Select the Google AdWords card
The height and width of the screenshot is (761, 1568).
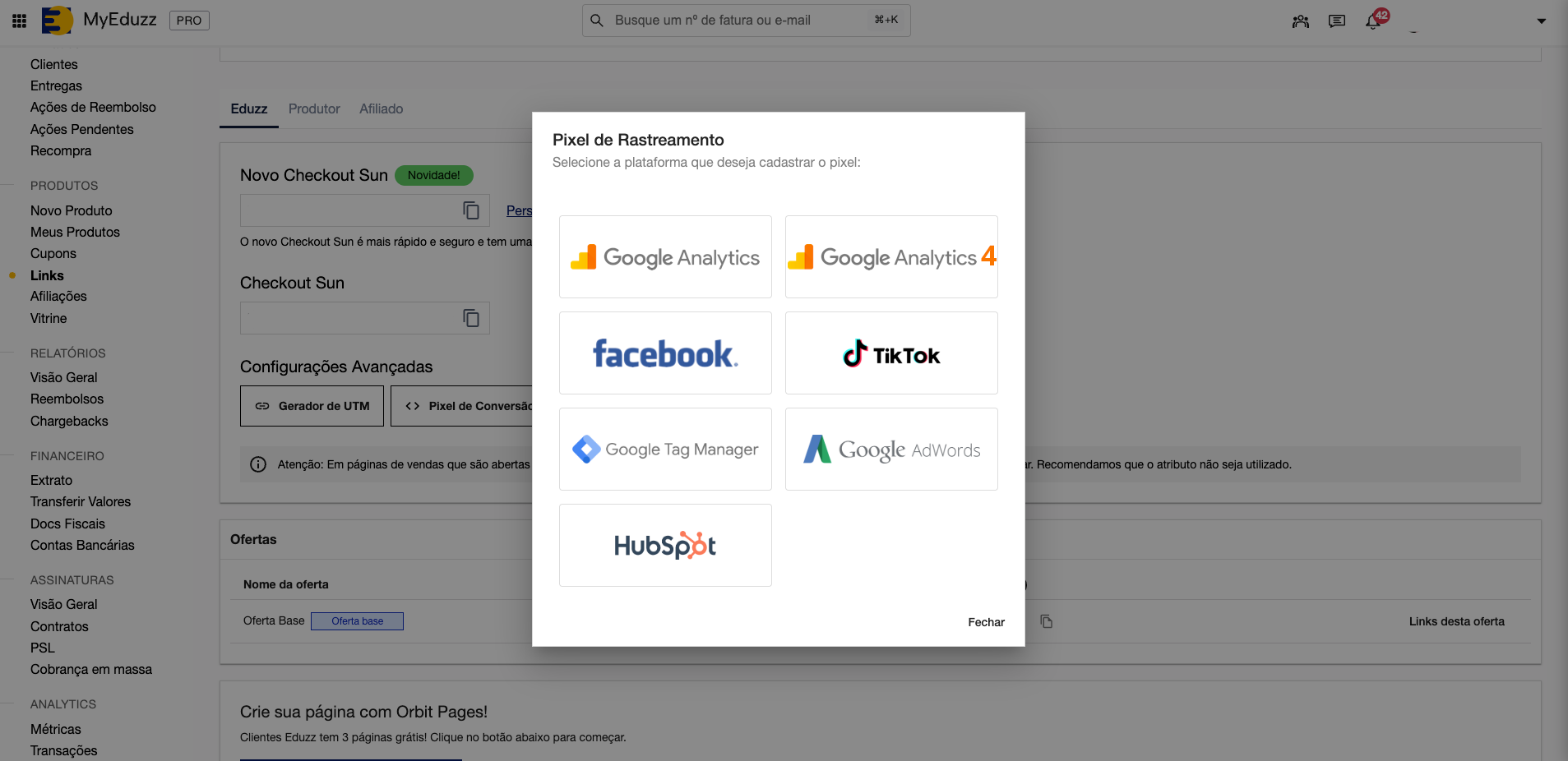(x=891, y=450)
